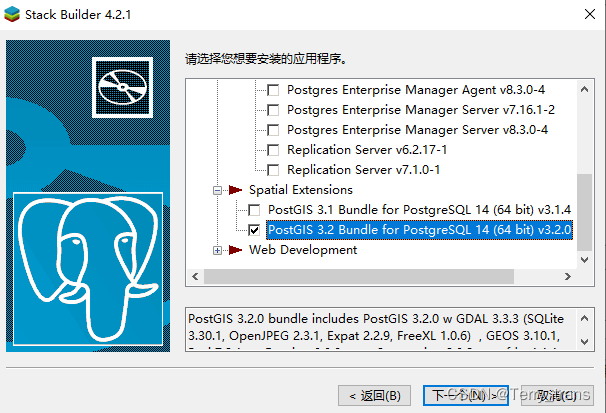Viewport: 606px width, 413px height.
Task: Select Replication Server v7.1.0-1 text
Action: pos(364,170)
